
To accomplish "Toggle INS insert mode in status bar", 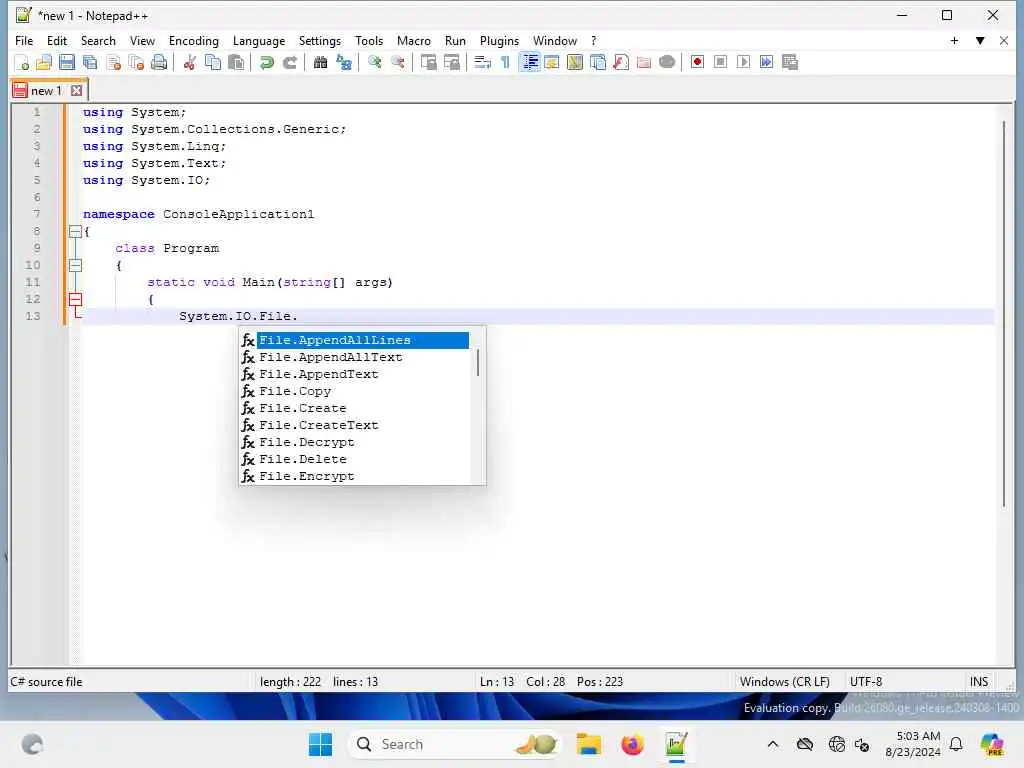I will [978, 681].
